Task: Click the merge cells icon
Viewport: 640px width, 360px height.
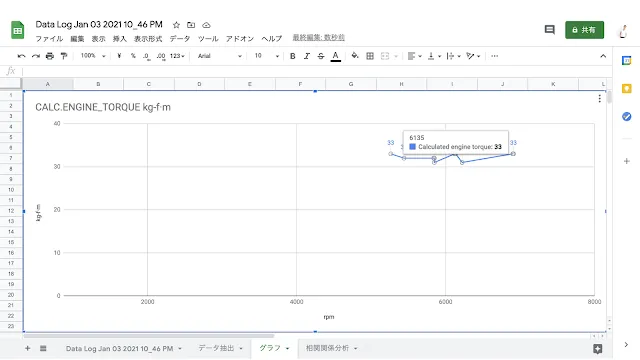Action: 384,56
